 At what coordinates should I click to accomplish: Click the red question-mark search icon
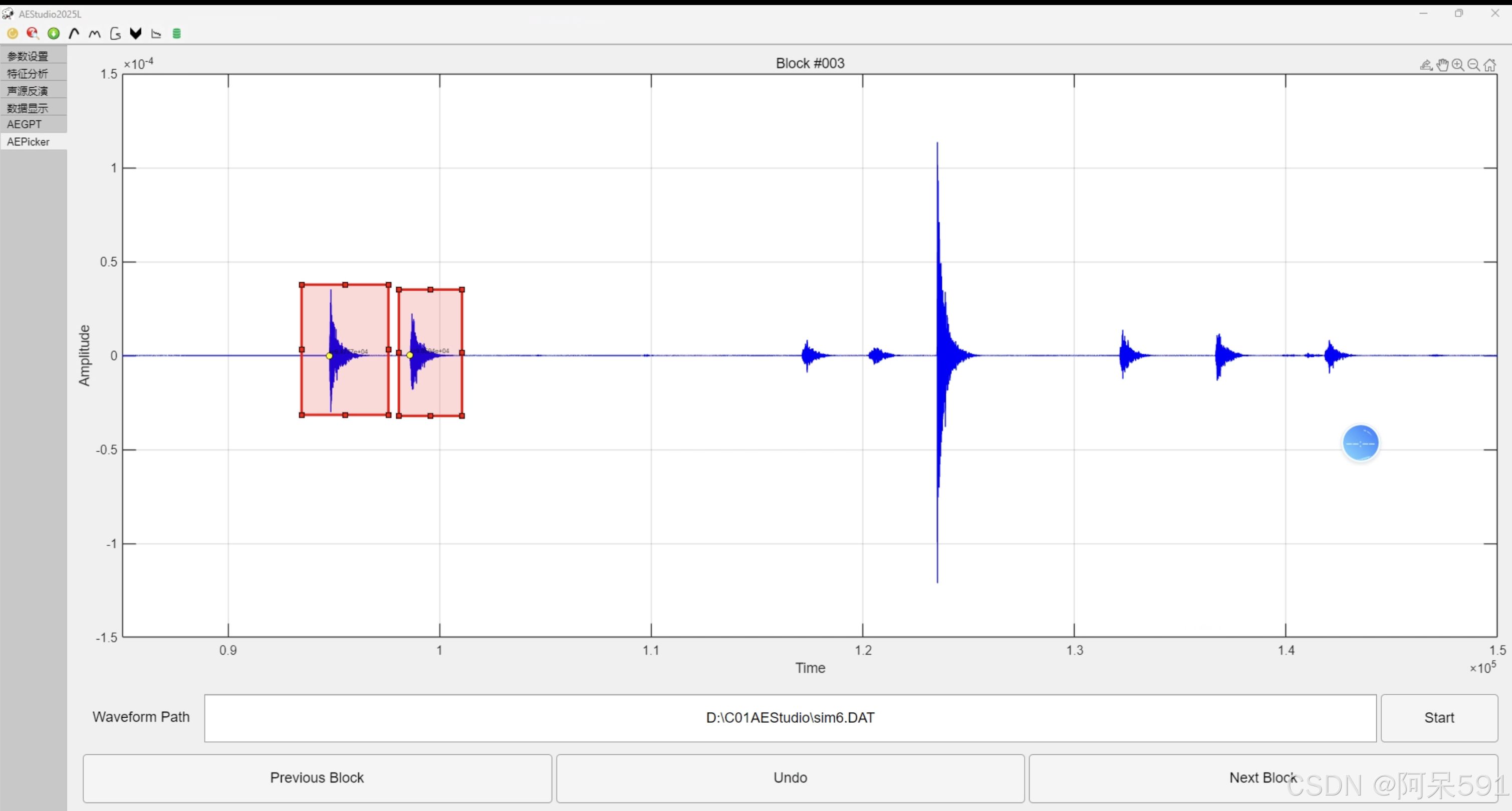point(32,34)
